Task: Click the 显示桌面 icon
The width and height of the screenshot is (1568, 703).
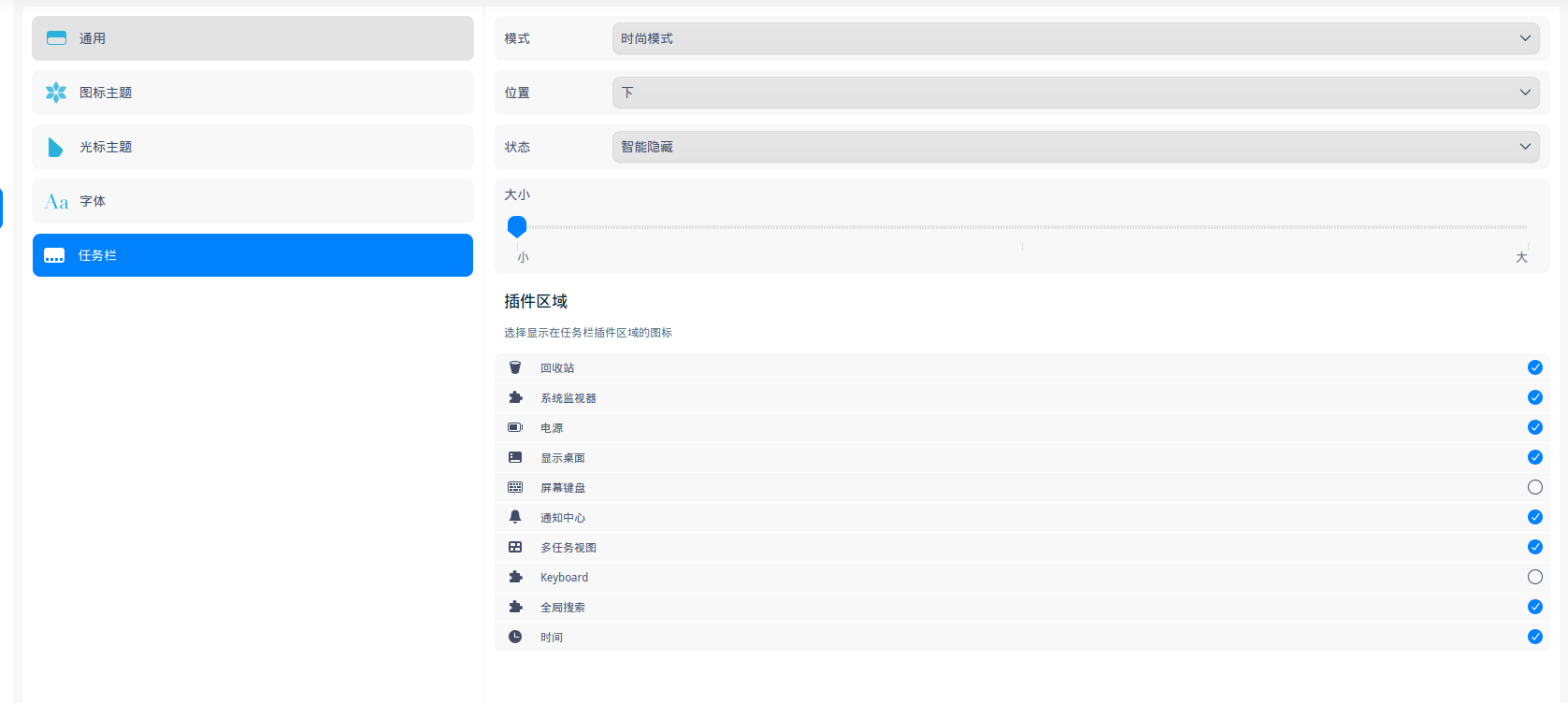Action: [x=515, y=457]
